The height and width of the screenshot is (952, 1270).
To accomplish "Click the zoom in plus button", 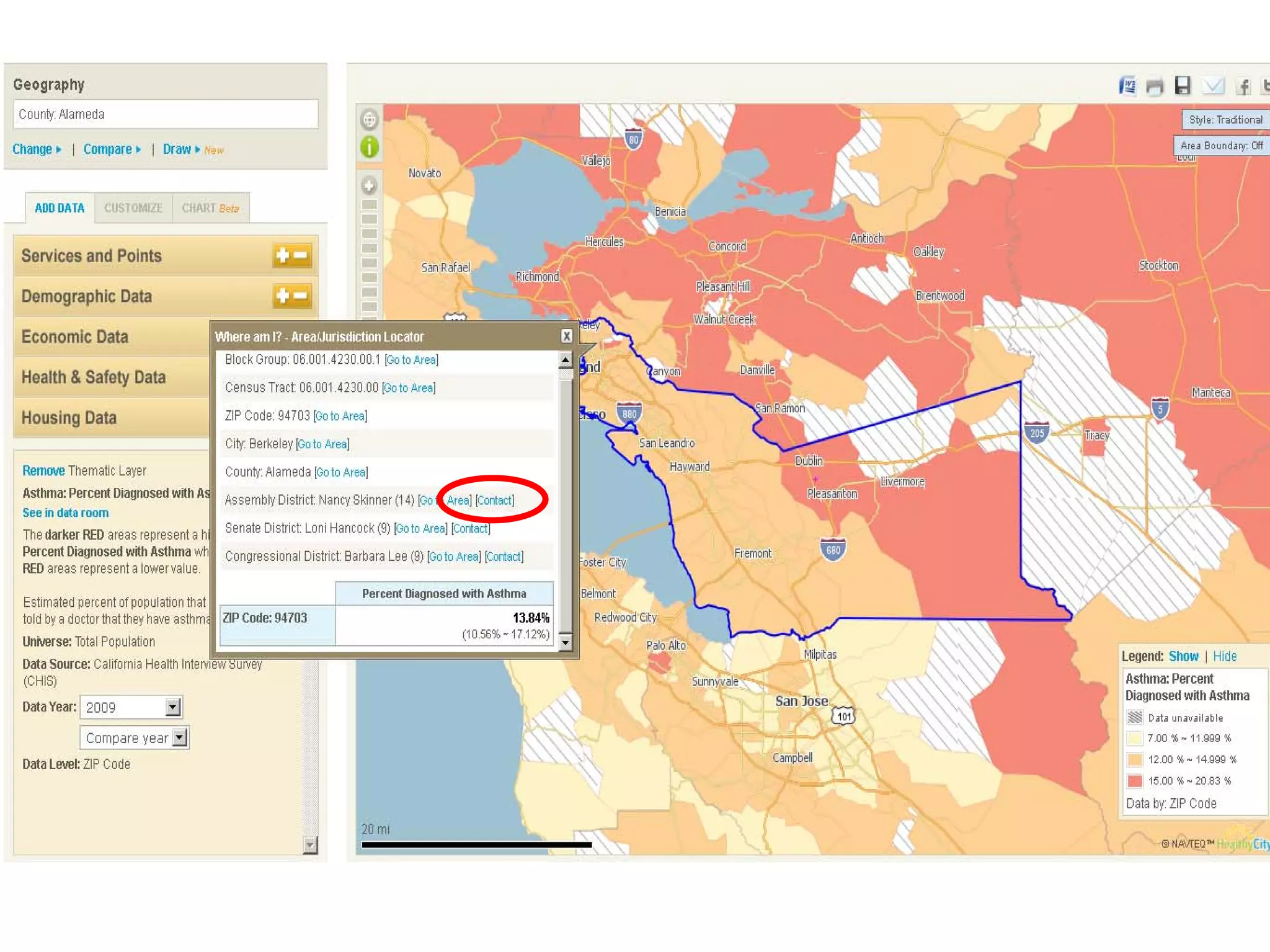I will click(x=370, y=185).
